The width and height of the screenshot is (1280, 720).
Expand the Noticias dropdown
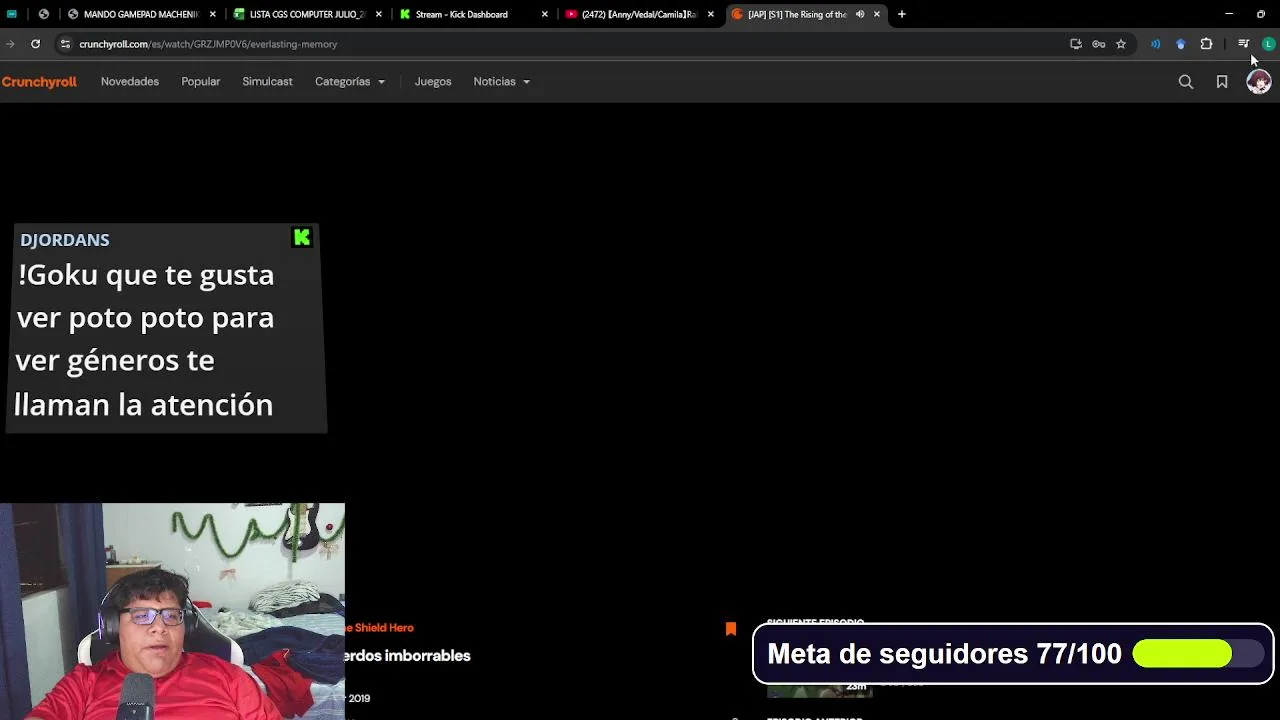tap(501, 82)
